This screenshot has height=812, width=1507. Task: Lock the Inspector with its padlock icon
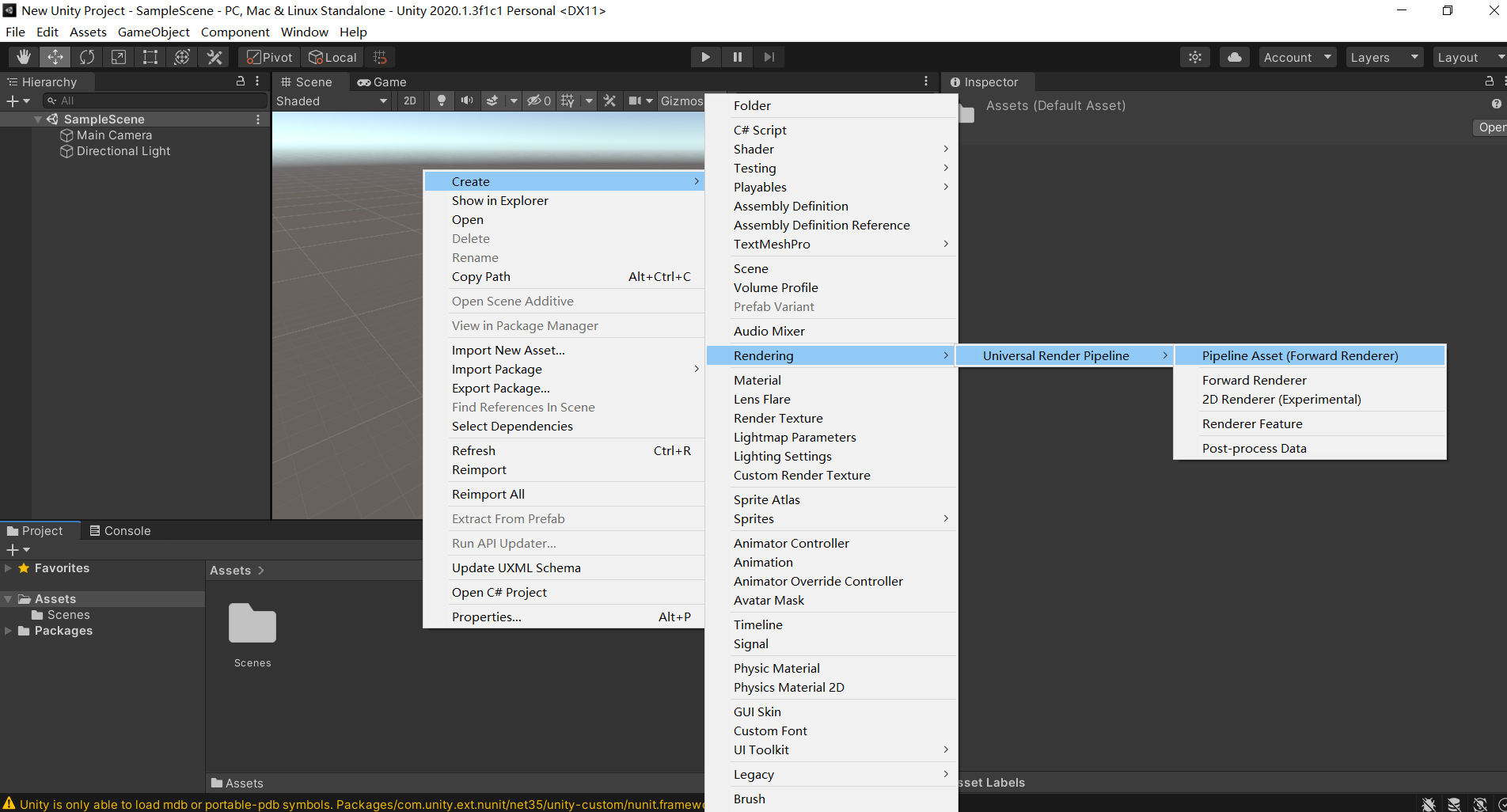click(x=1488, y=82)
